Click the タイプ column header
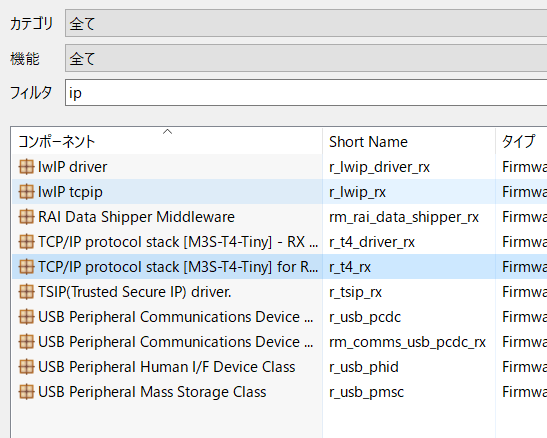The width and height of the screenshot is (547, 438). click(521, 141)
